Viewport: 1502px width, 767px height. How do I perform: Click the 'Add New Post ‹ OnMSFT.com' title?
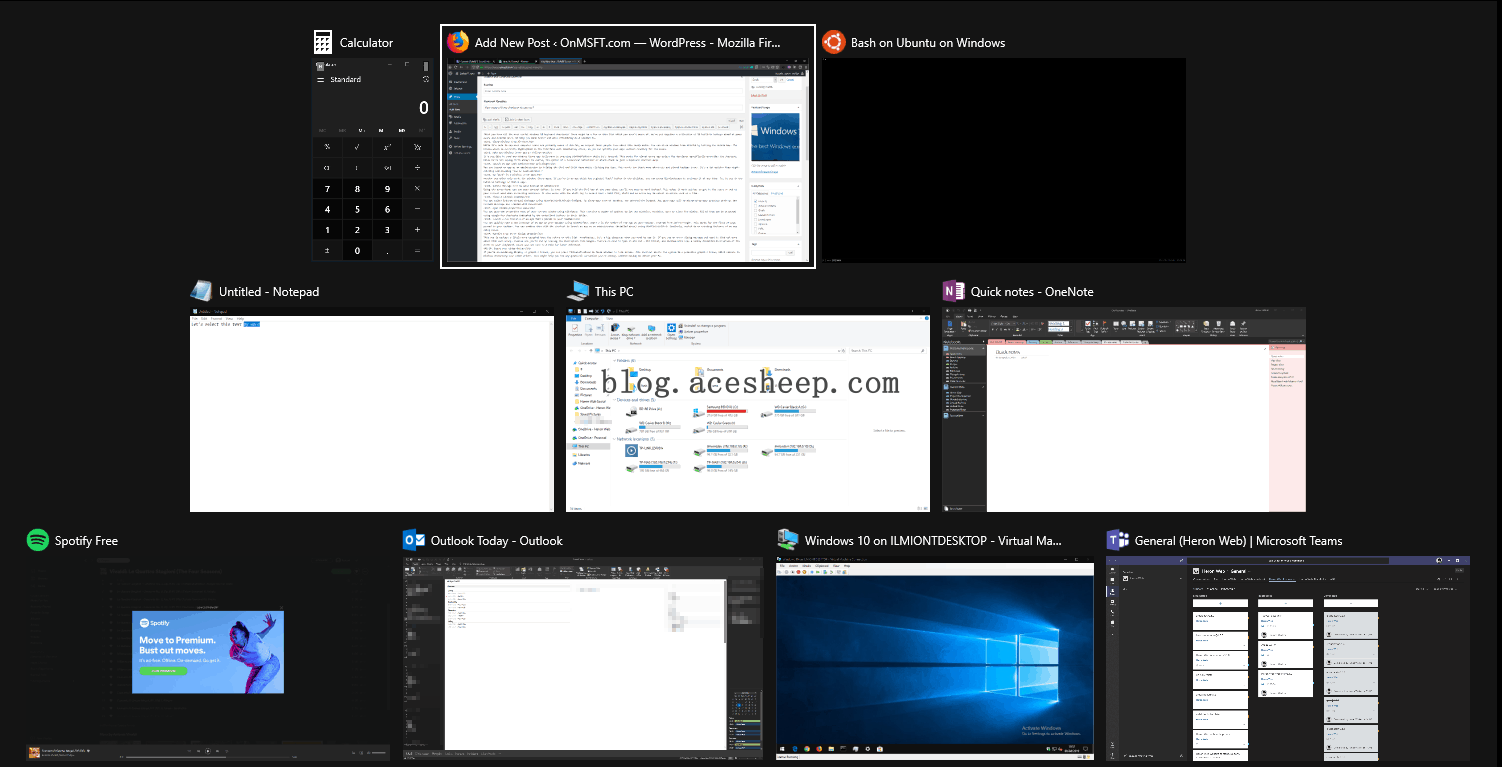628,43
